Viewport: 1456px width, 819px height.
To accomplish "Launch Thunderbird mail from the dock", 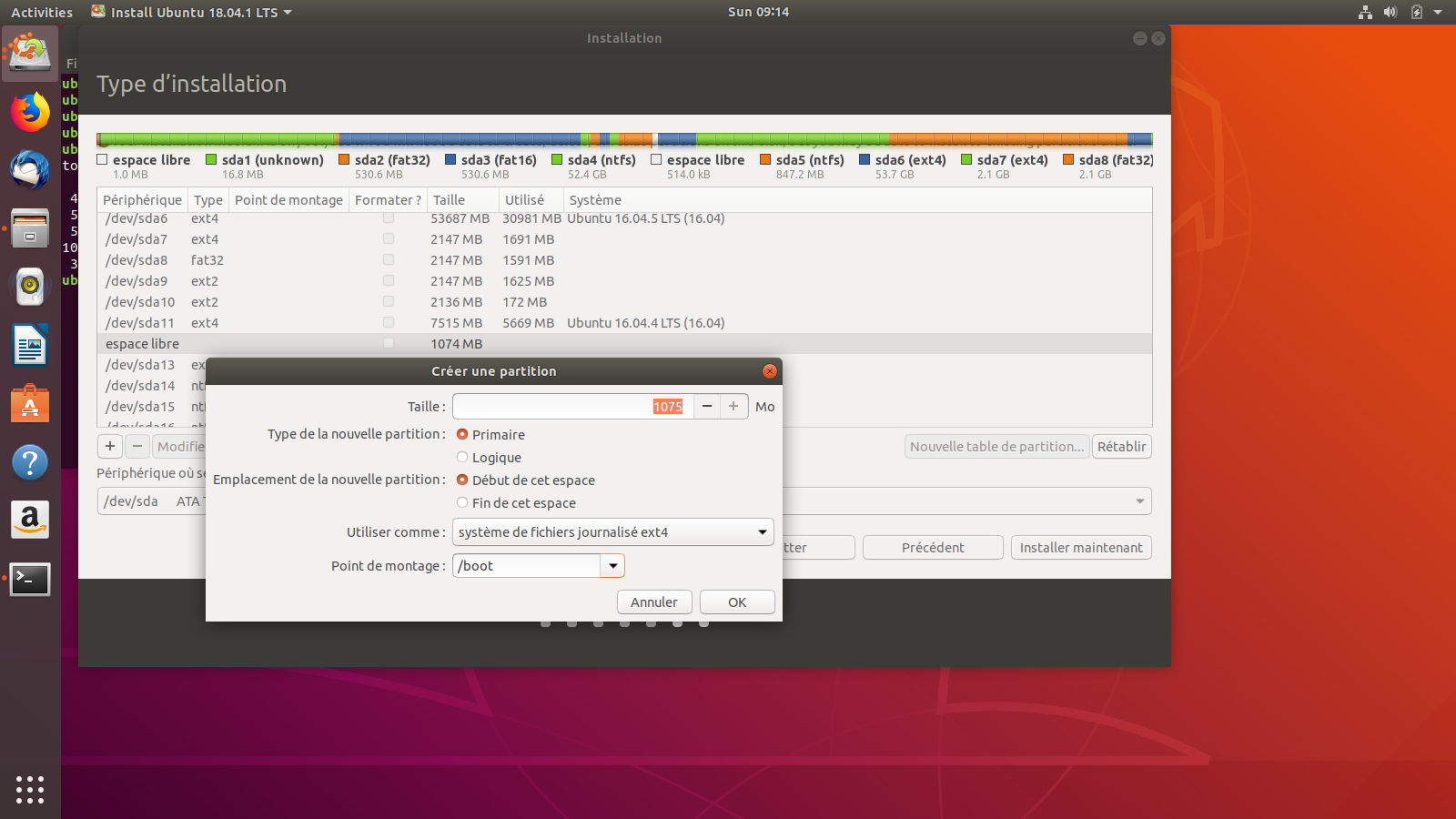I will (x=30, y=170).
